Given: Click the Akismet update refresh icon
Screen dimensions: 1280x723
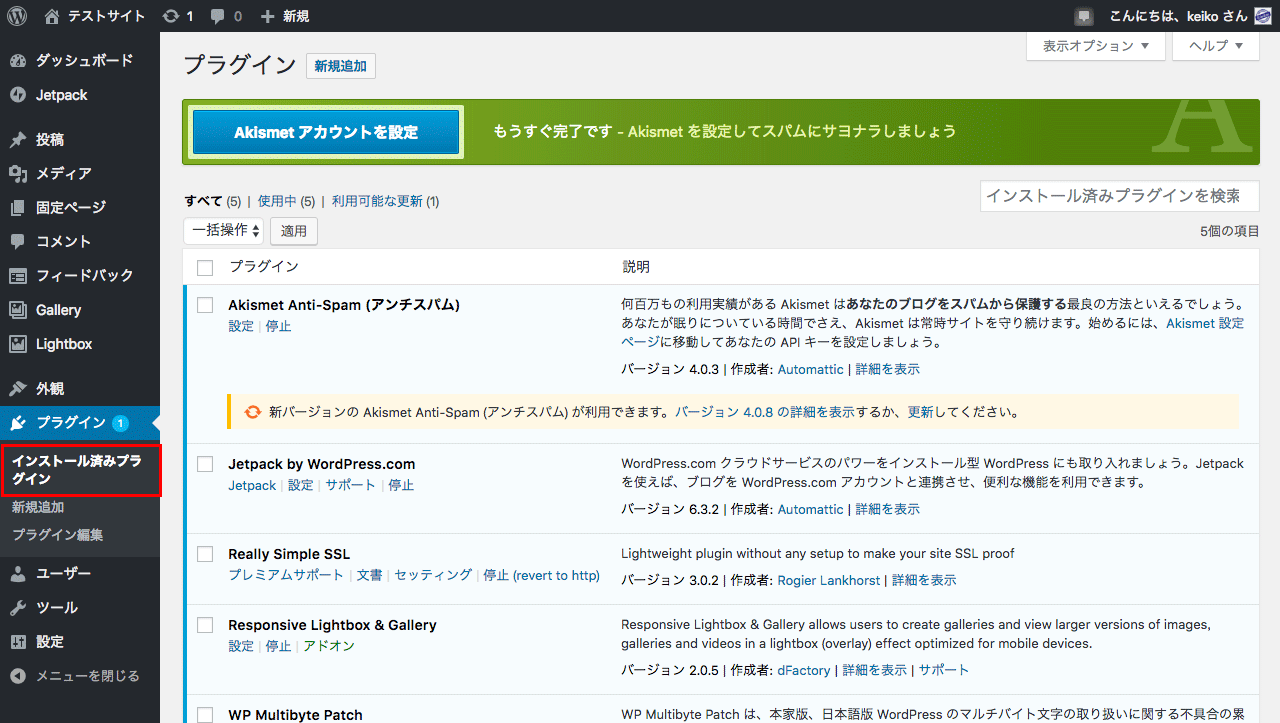Looking at the screenshot, I should (253, 411).
